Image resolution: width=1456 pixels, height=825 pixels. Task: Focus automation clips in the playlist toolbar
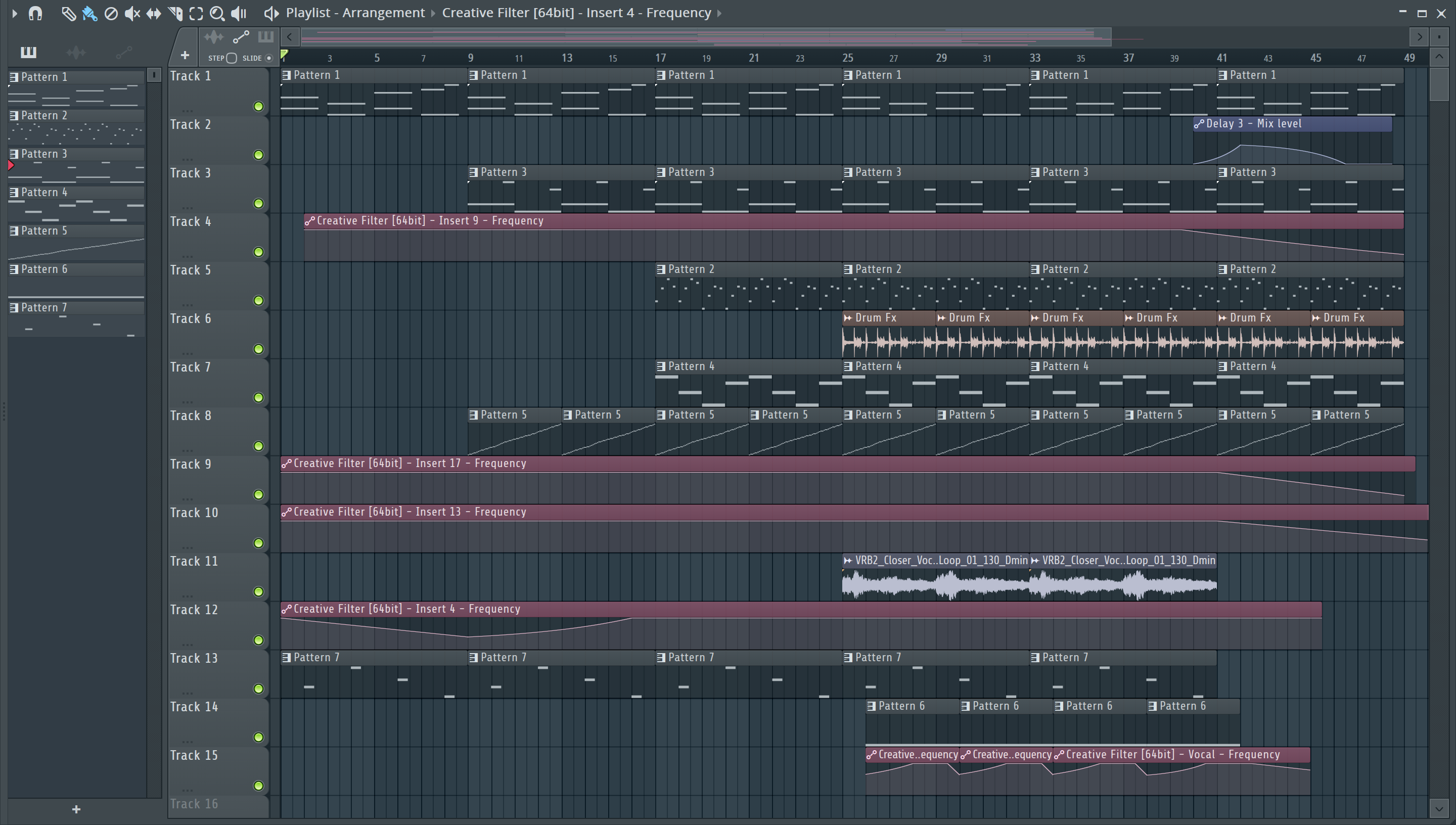click(241, 37)
